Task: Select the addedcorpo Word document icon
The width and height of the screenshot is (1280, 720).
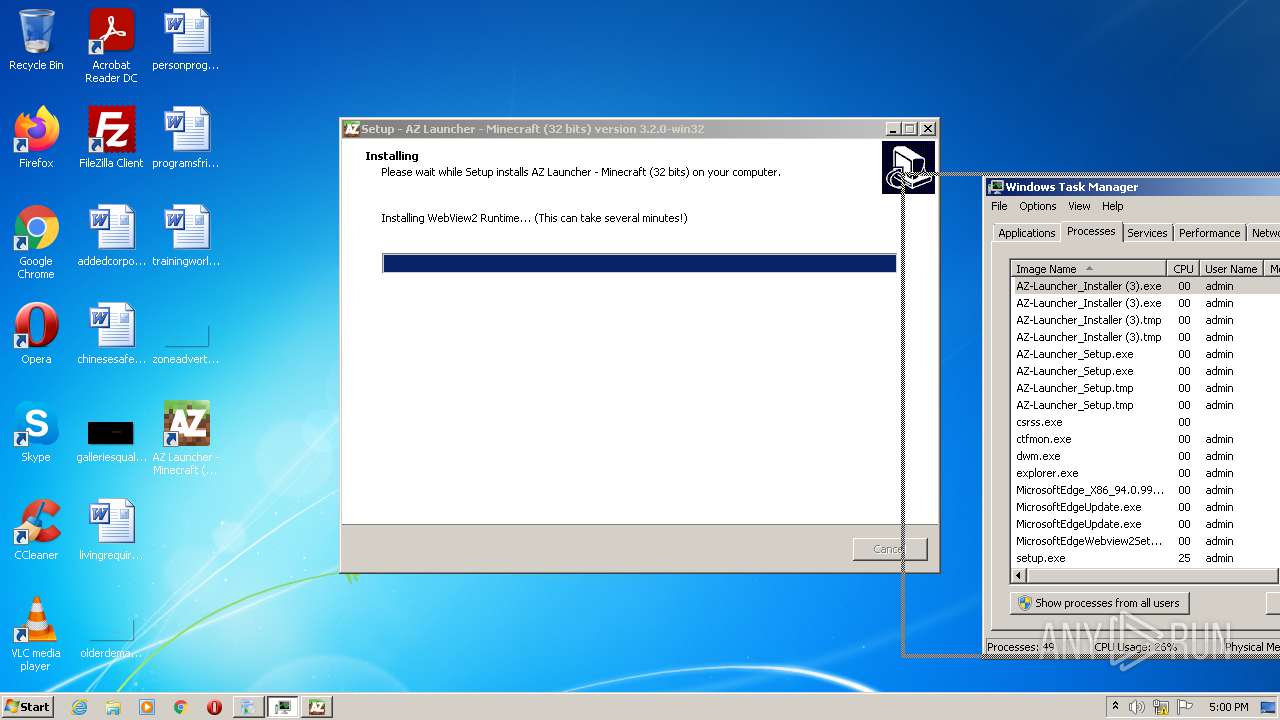Action: coord(111,236)
